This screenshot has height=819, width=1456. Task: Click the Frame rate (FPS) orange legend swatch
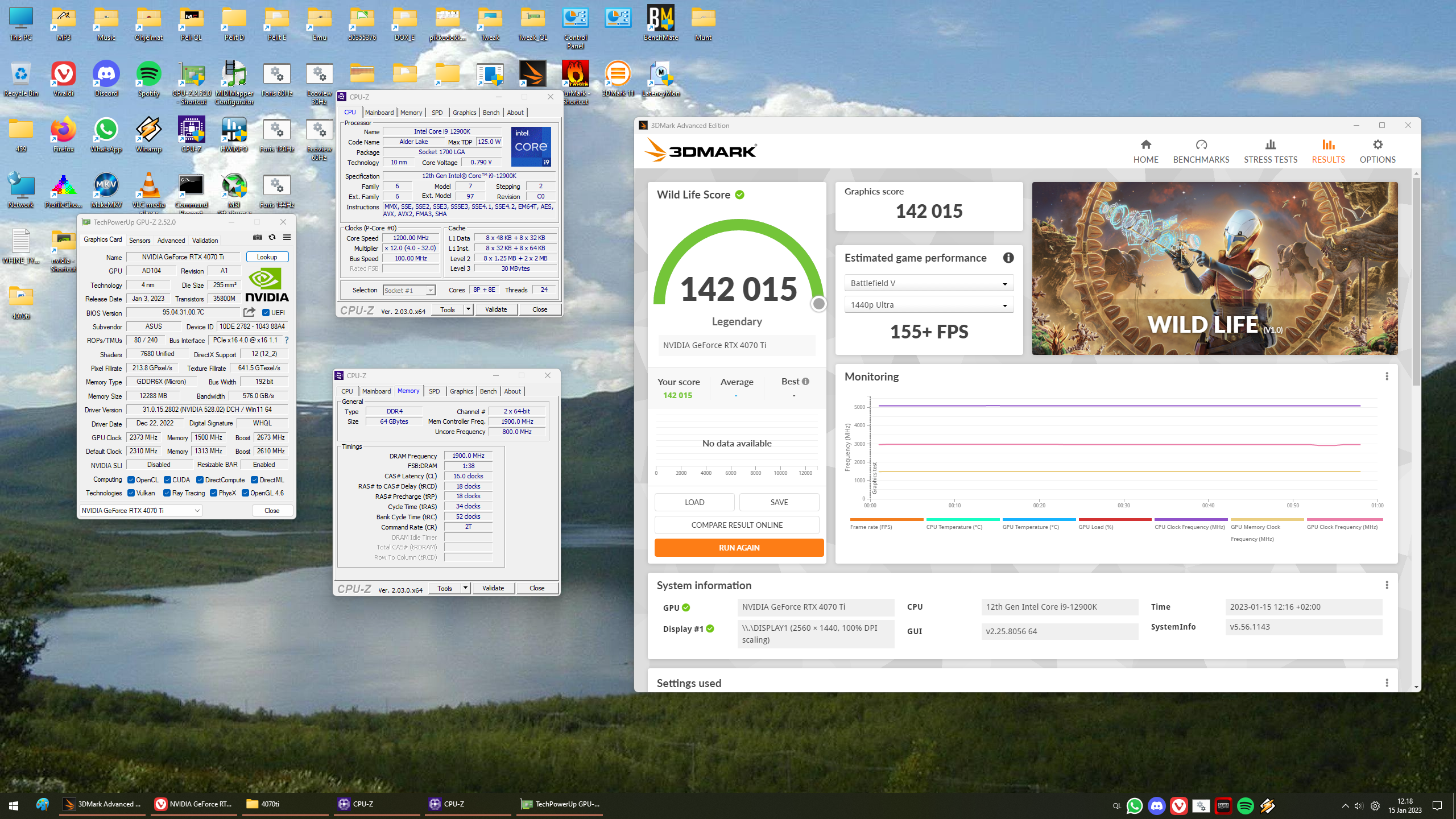point(886,519)
